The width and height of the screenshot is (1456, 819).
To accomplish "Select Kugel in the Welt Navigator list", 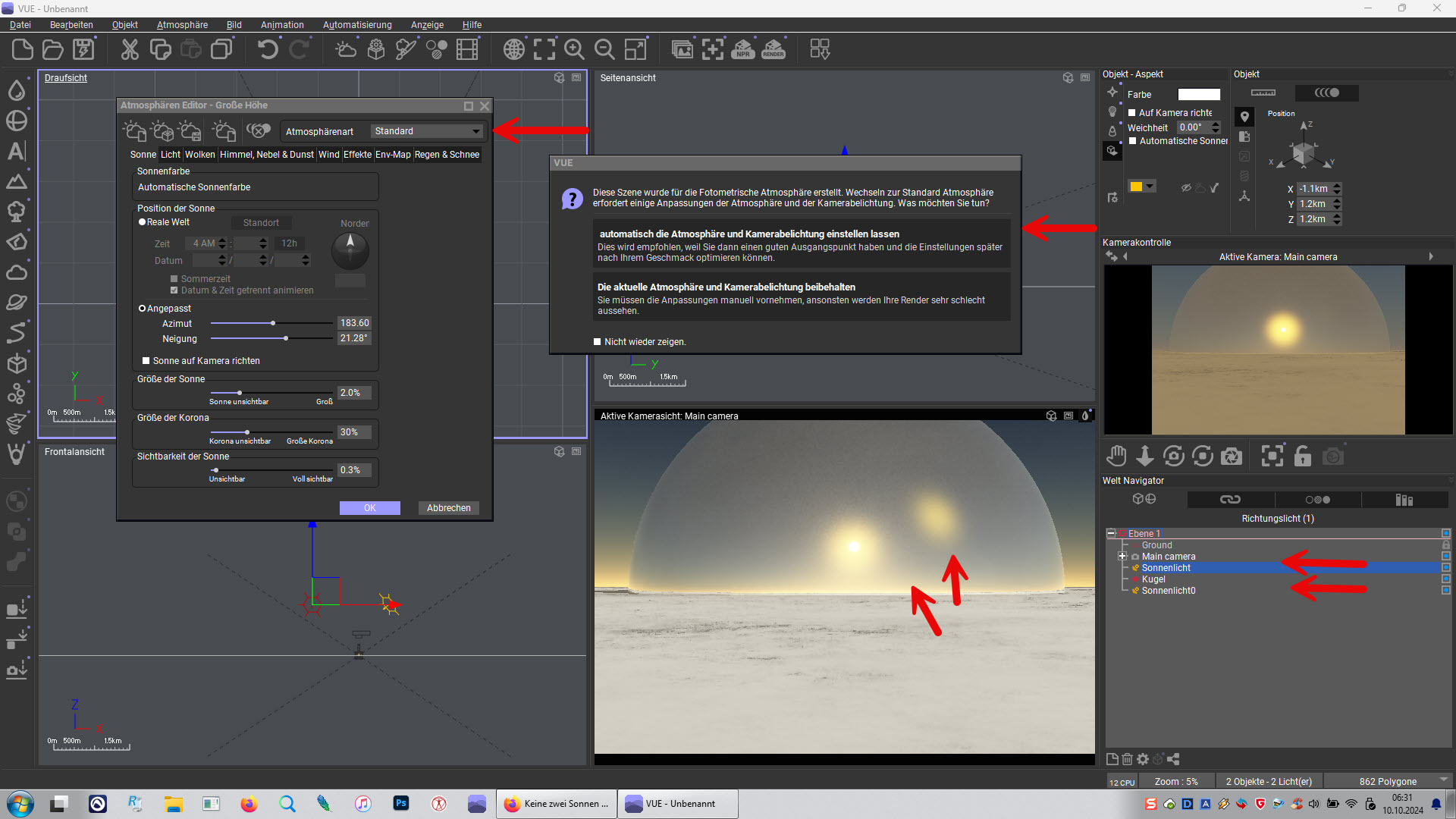I will click(x=1153, y=579).
